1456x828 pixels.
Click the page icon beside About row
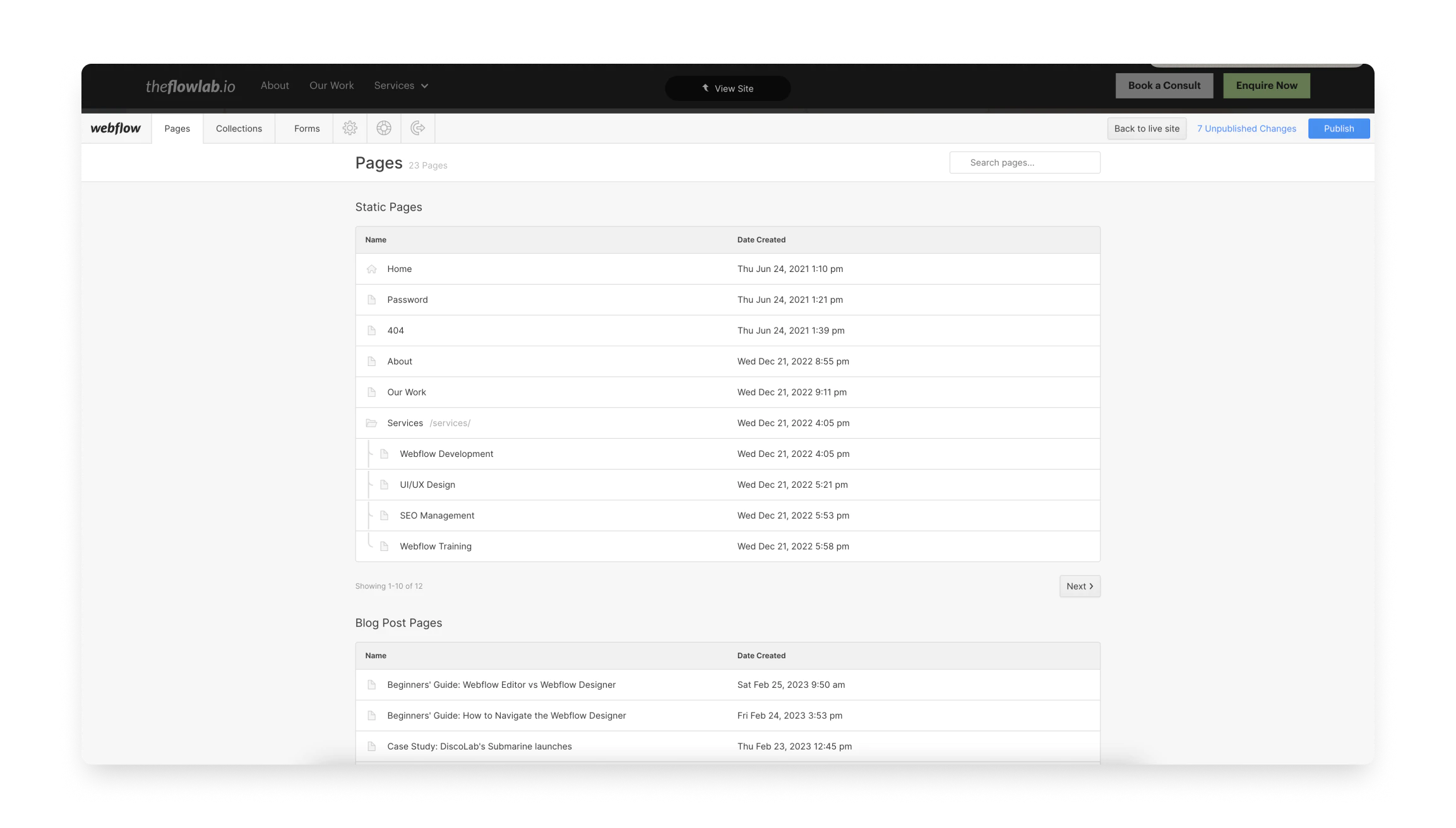tap(371, 362)
